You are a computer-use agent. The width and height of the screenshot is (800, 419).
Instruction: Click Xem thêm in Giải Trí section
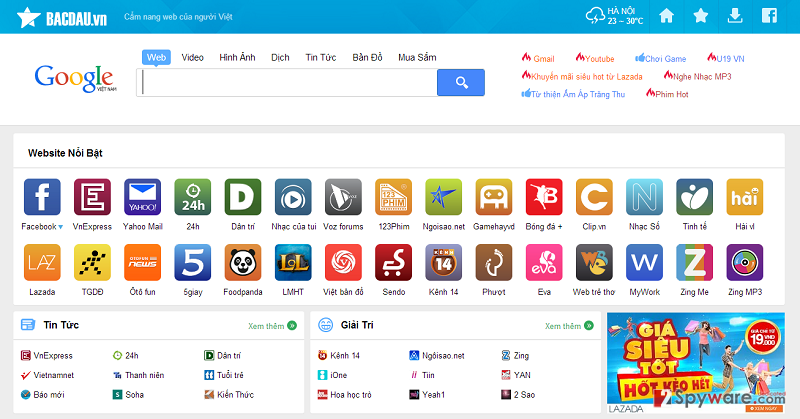point(569,326)
